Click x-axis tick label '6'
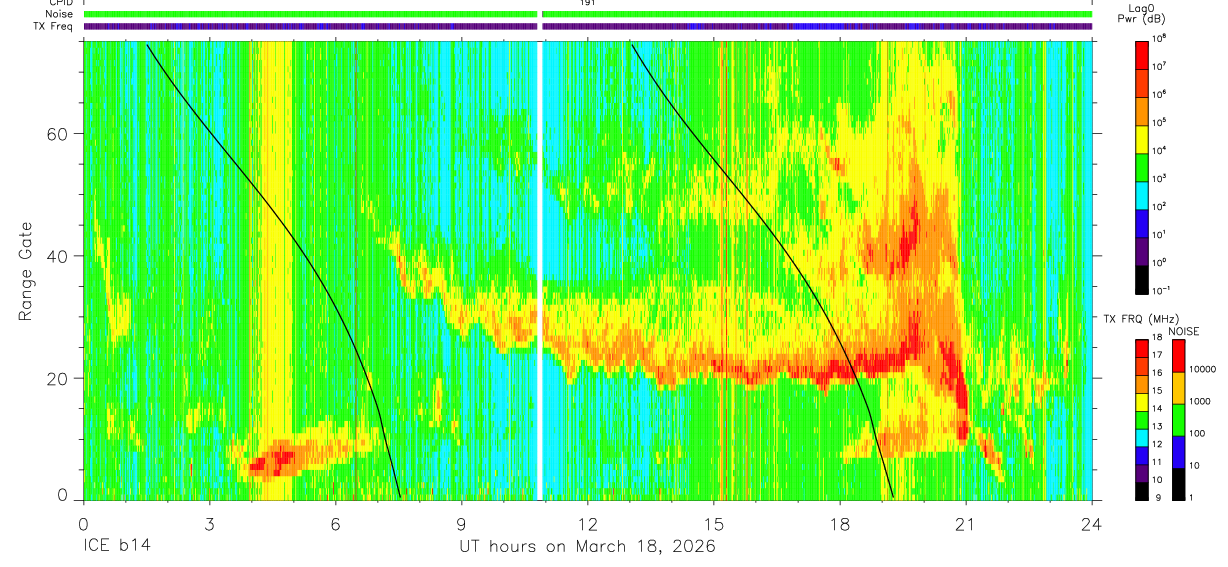Viewport: 1228px width, 567px height. (x=336, y=523)
